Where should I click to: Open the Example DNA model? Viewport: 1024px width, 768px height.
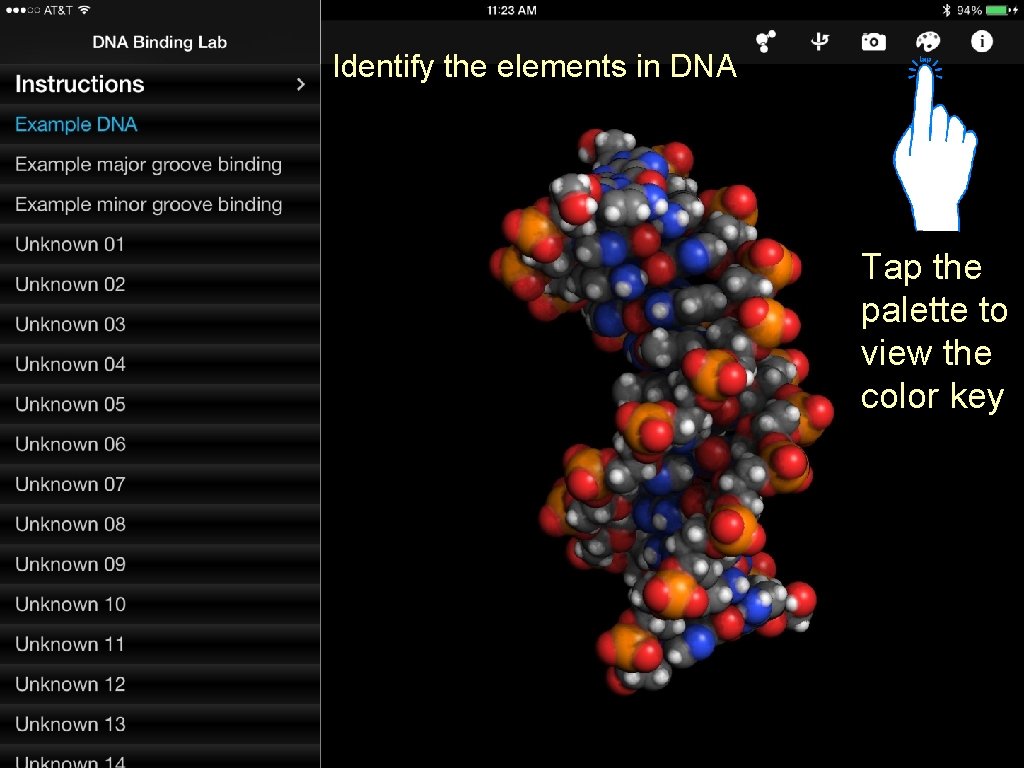click(76, 124)
